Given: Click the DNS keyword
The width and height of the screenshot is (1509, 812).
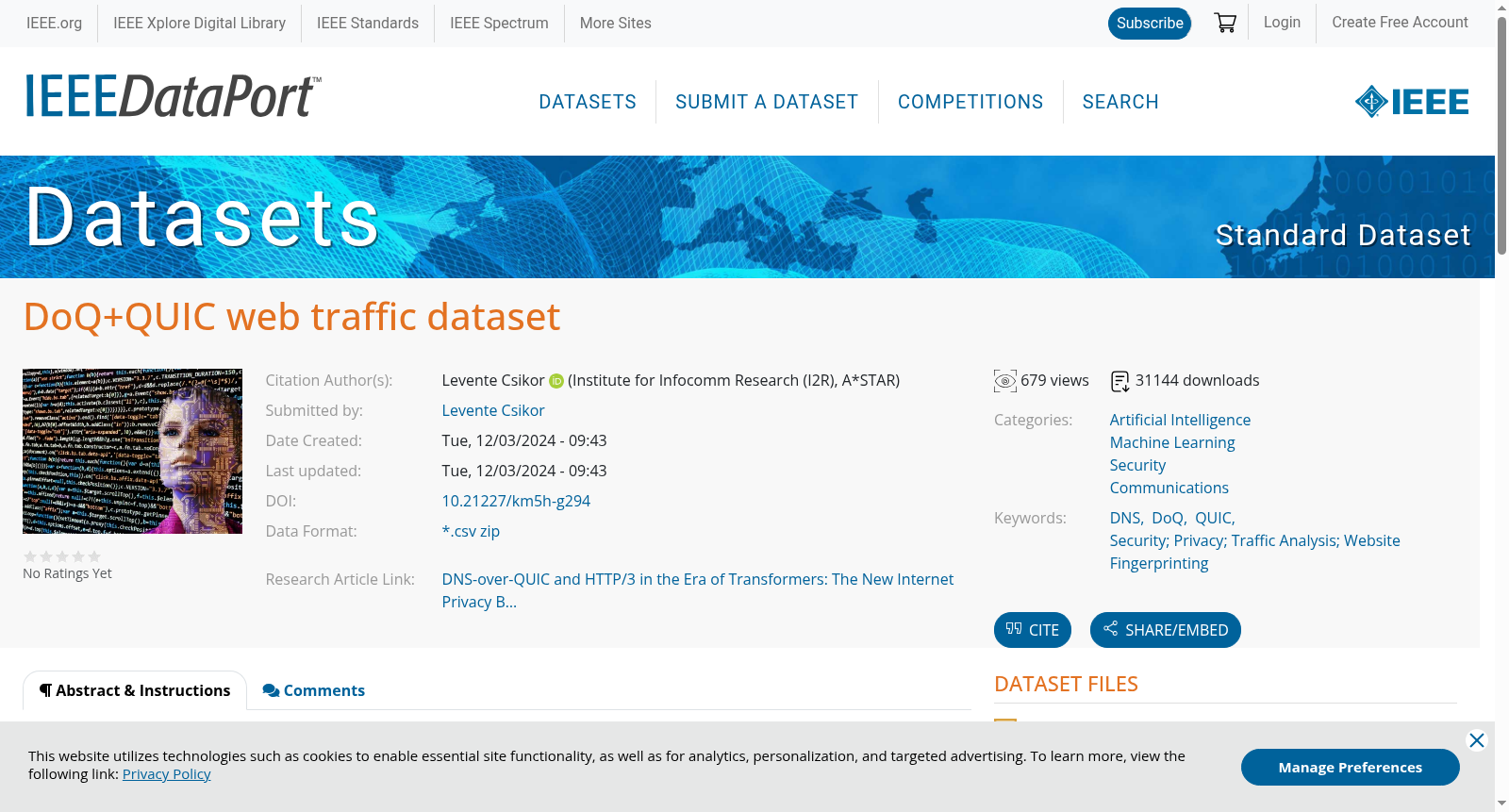Looking at the screenshot, I should (1125, 519).
